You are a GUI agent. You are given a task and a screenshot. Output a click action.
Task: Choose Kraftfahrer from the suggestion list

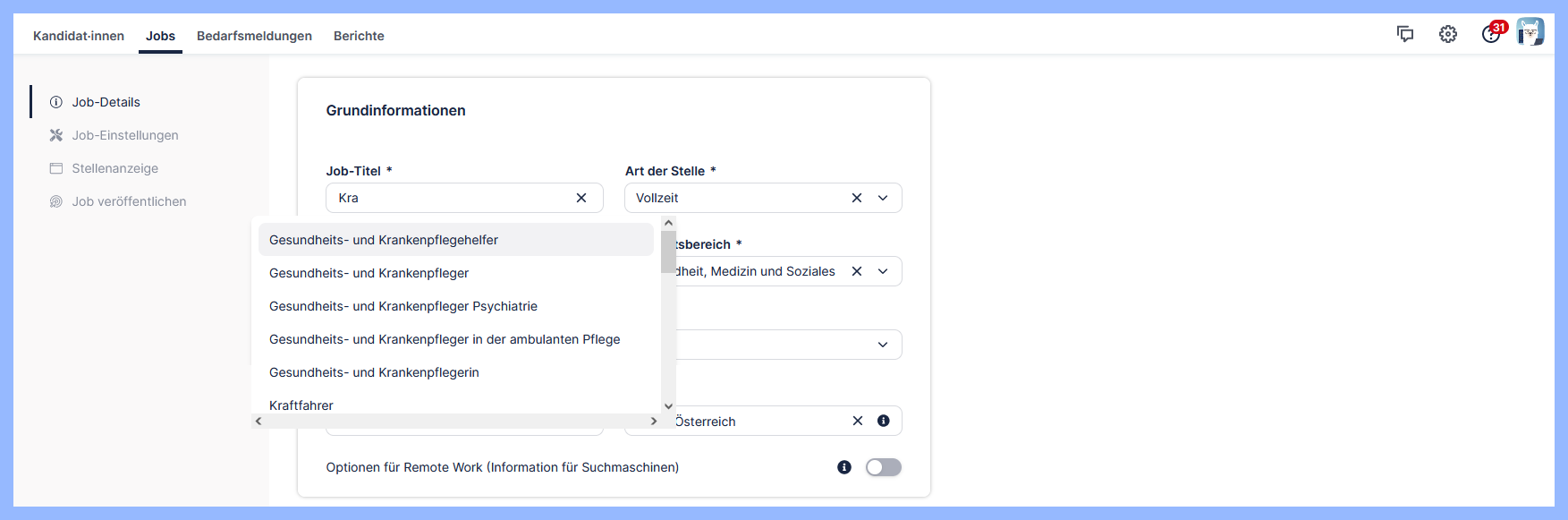[301, 405]
